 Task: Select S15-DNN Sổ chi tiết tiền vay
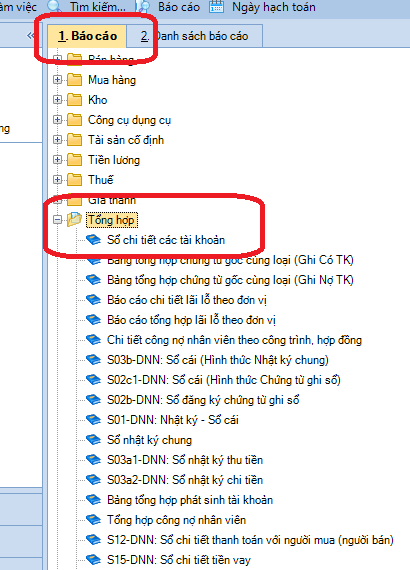tap(178, 560)
